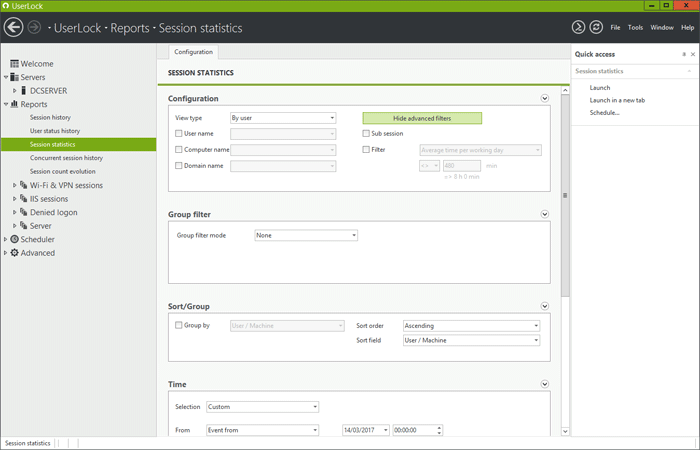
Task: Collapse the Reports tree node
Action: click(6, 104)
